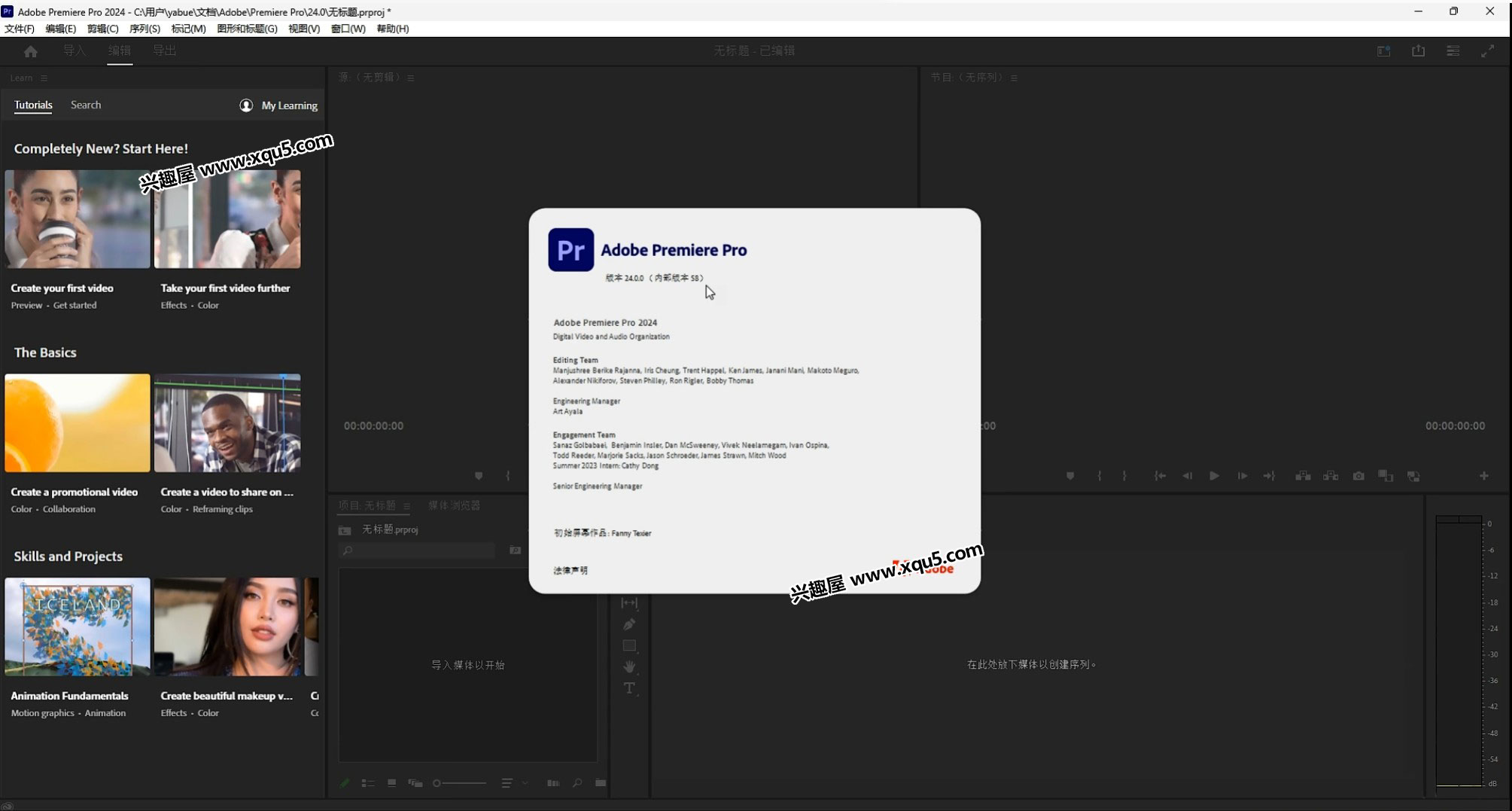This screenshot has width=1512, height=811.
Task: Open Find magnifier icon in Project panel footer
Action: point(577,783)
